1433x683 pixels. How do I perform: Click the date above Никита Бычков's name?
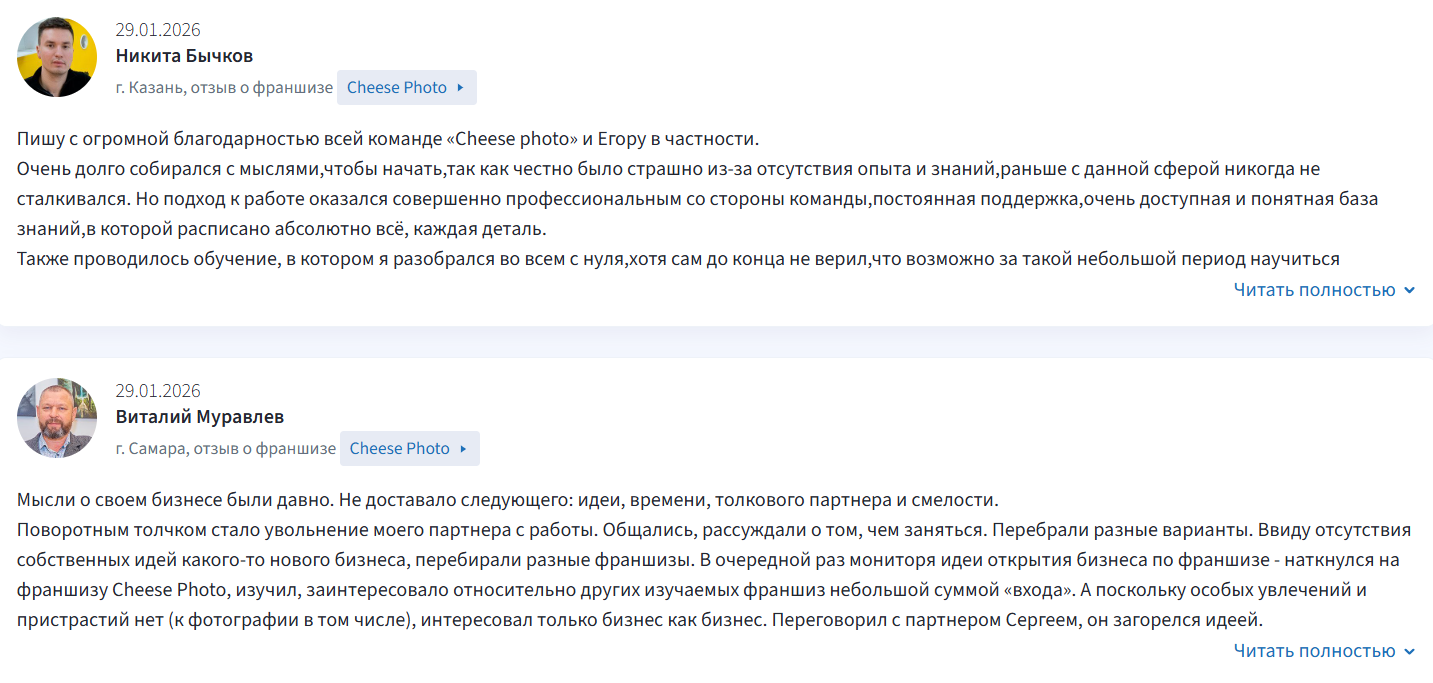click(x=158, y=30)
